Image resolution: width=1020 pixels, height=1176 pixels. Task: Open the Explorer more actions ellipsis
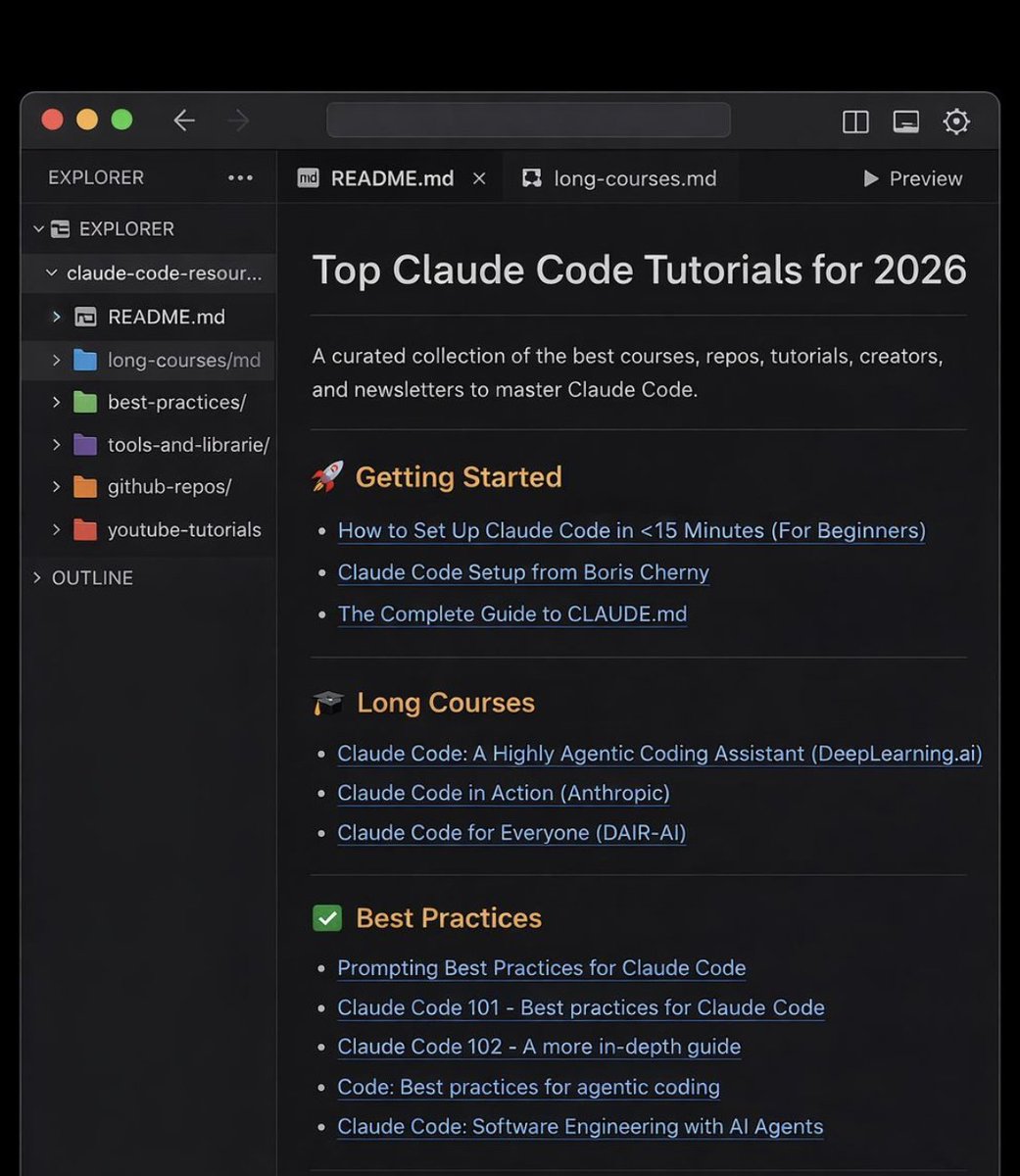[240, 178]
